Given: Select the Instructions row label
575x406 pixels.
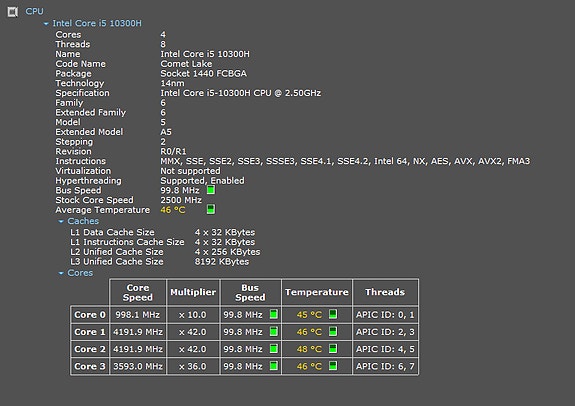Looking at the screenshot, I should point(81,161).
